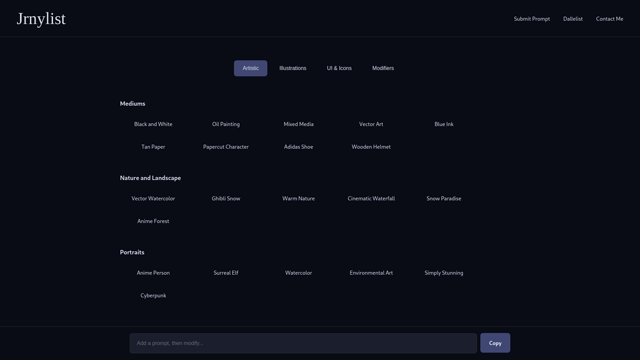Focus the Add a prompt input field

click(x=303, y=343)
